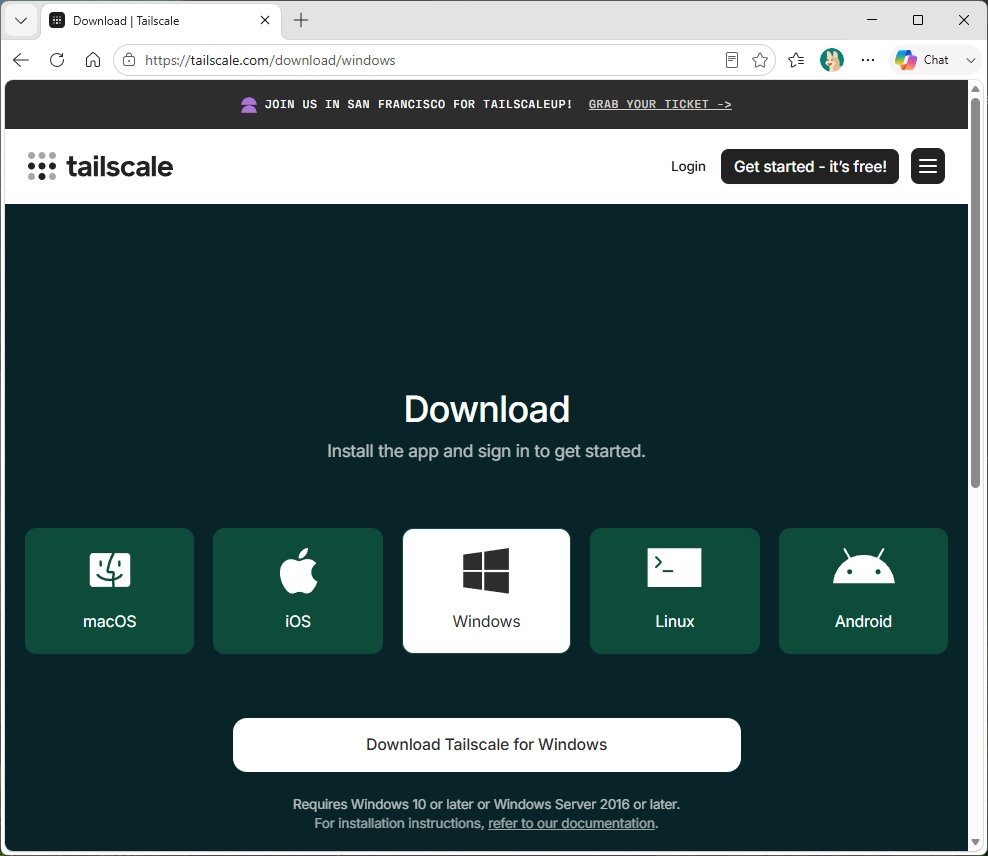Screen dimensions: 988x856
Task: Open the refer to our documentation link
Action: [x=572, y=823]
